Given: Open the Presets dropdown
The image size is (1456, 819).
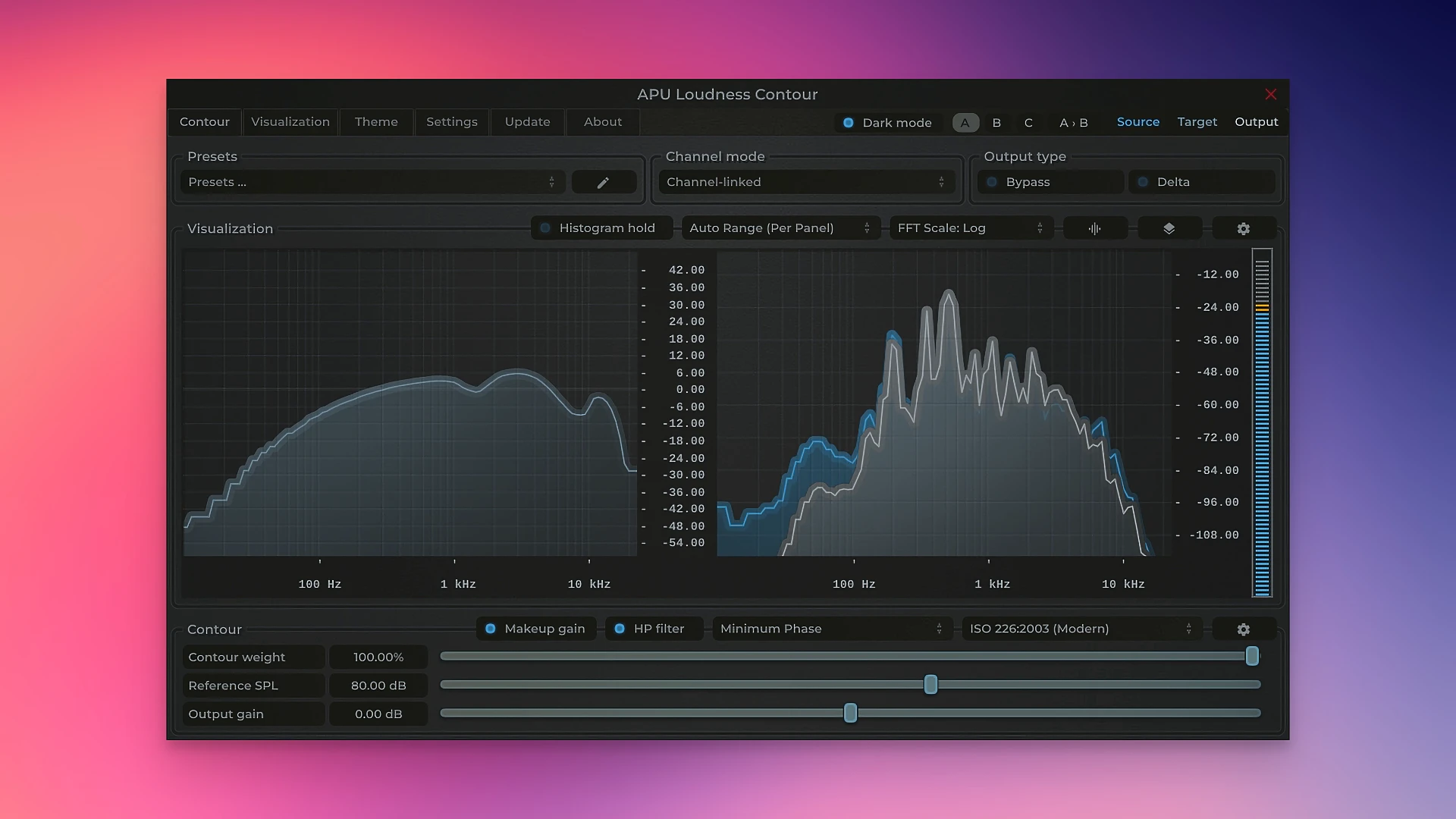Looking at the screenshot, I should [x=372, y=182].
